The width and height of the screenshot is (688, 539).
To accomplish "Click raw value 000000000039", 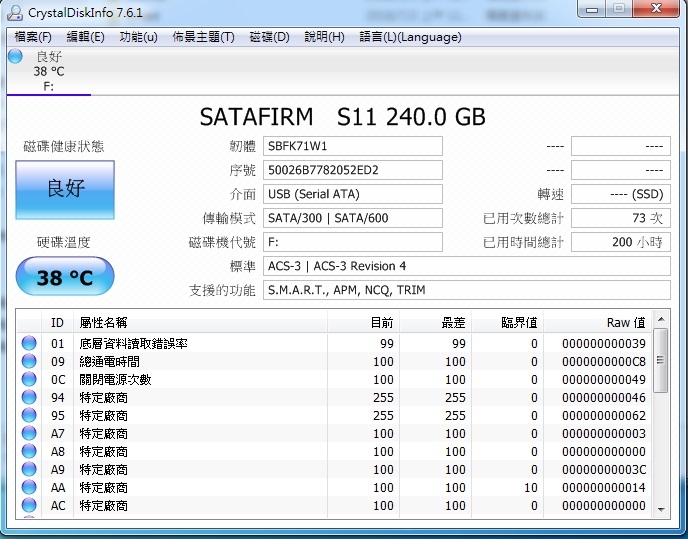I will coord(604,344).
